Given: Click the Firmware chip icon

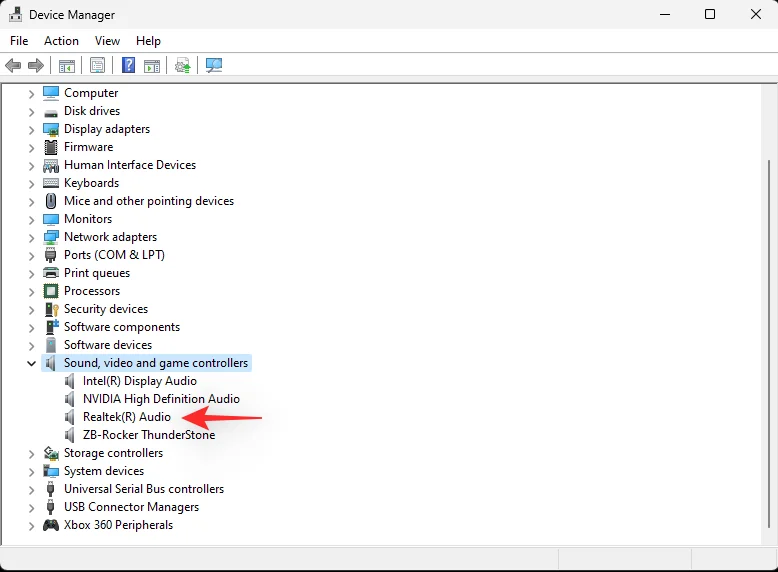Looking at the screenshot, I should pyautogui.click(x=51, y=147).
